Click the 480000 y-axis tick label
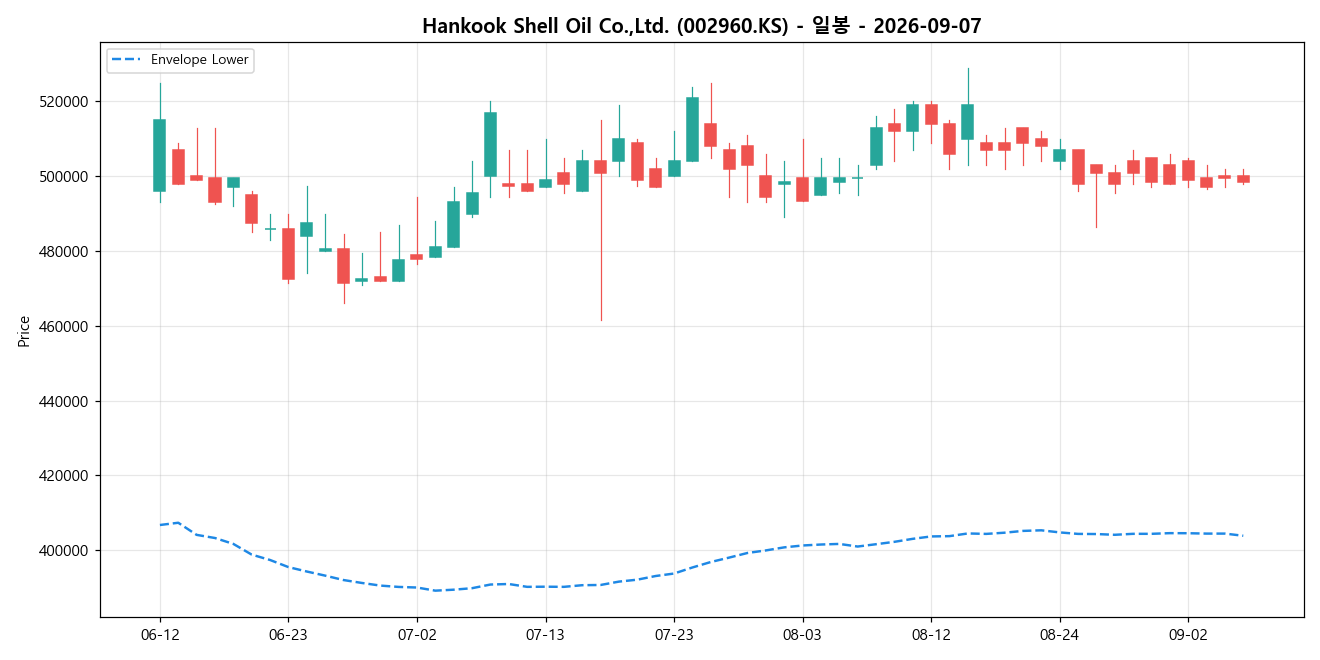 (x=66, y=252)
